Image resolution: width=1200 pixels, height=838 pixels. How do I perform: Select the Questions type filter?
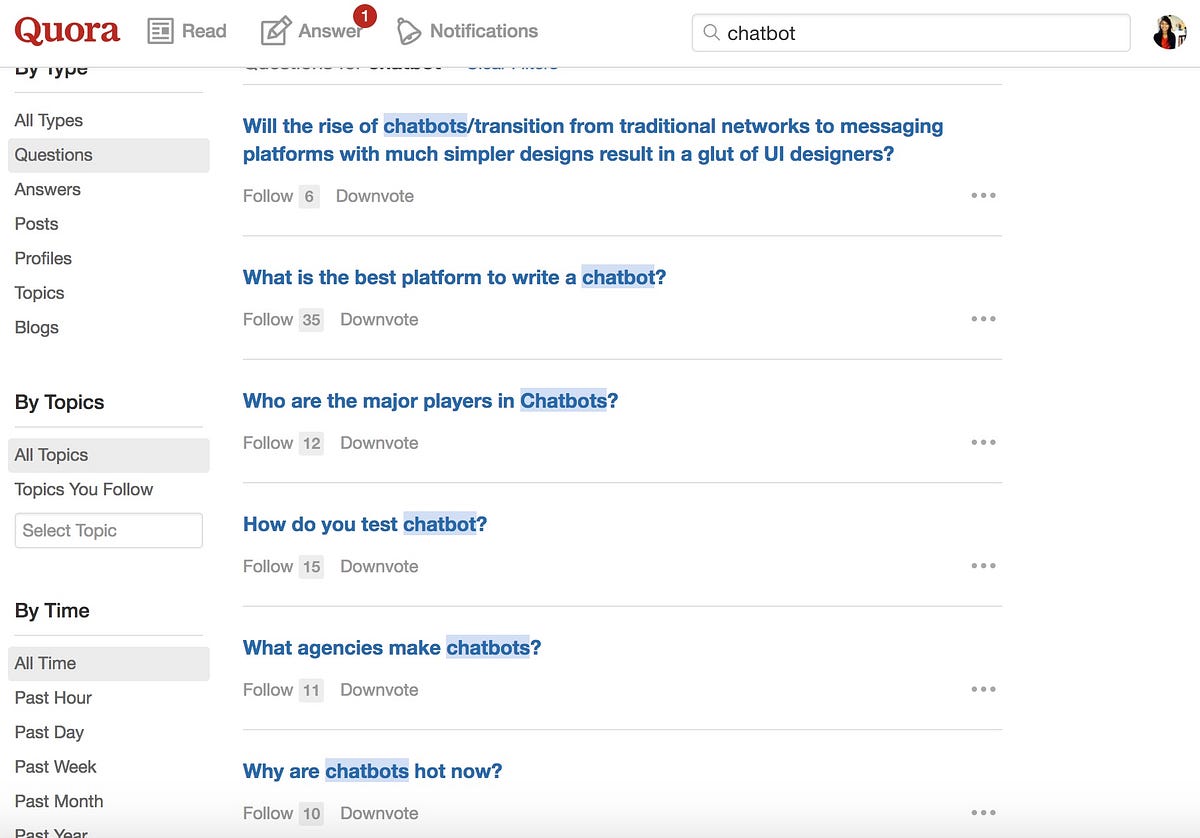(x=109, y=155)
